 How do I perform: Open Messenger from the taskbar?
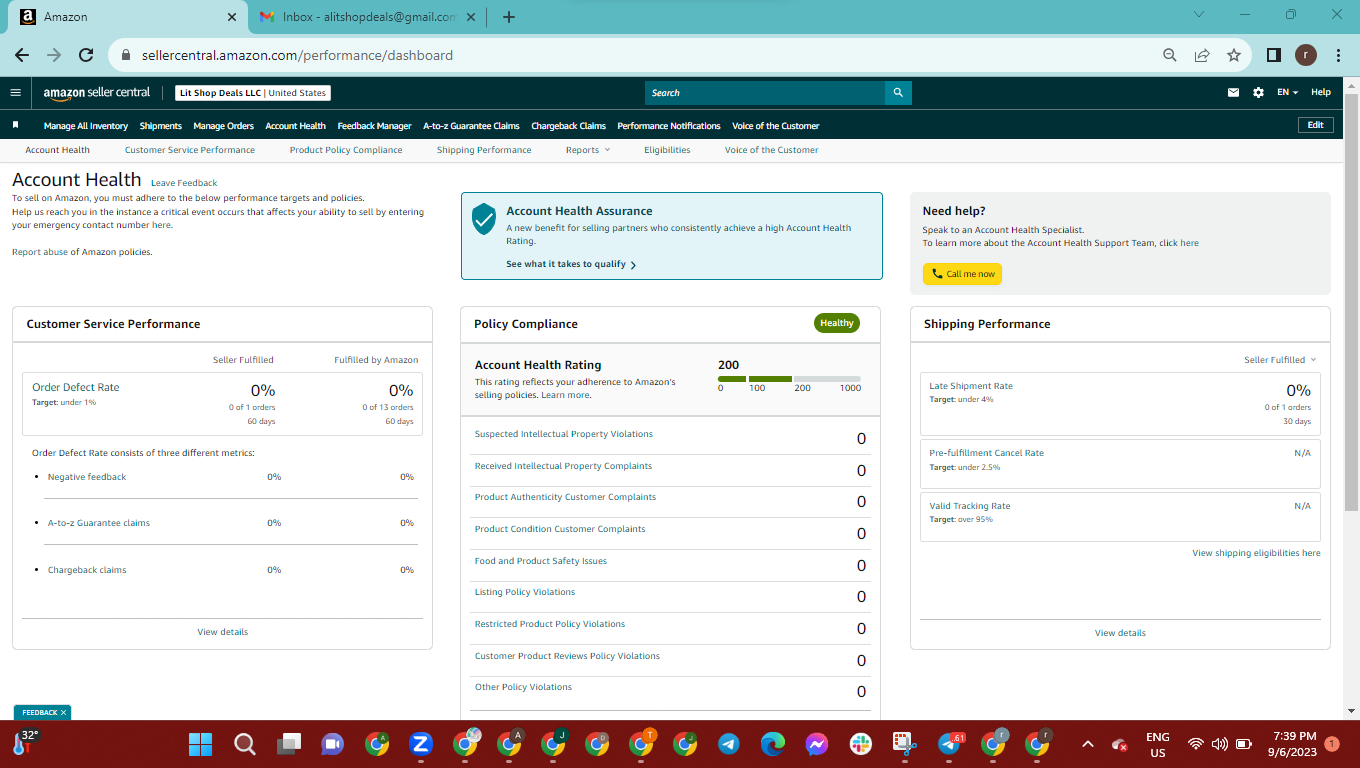817,744
